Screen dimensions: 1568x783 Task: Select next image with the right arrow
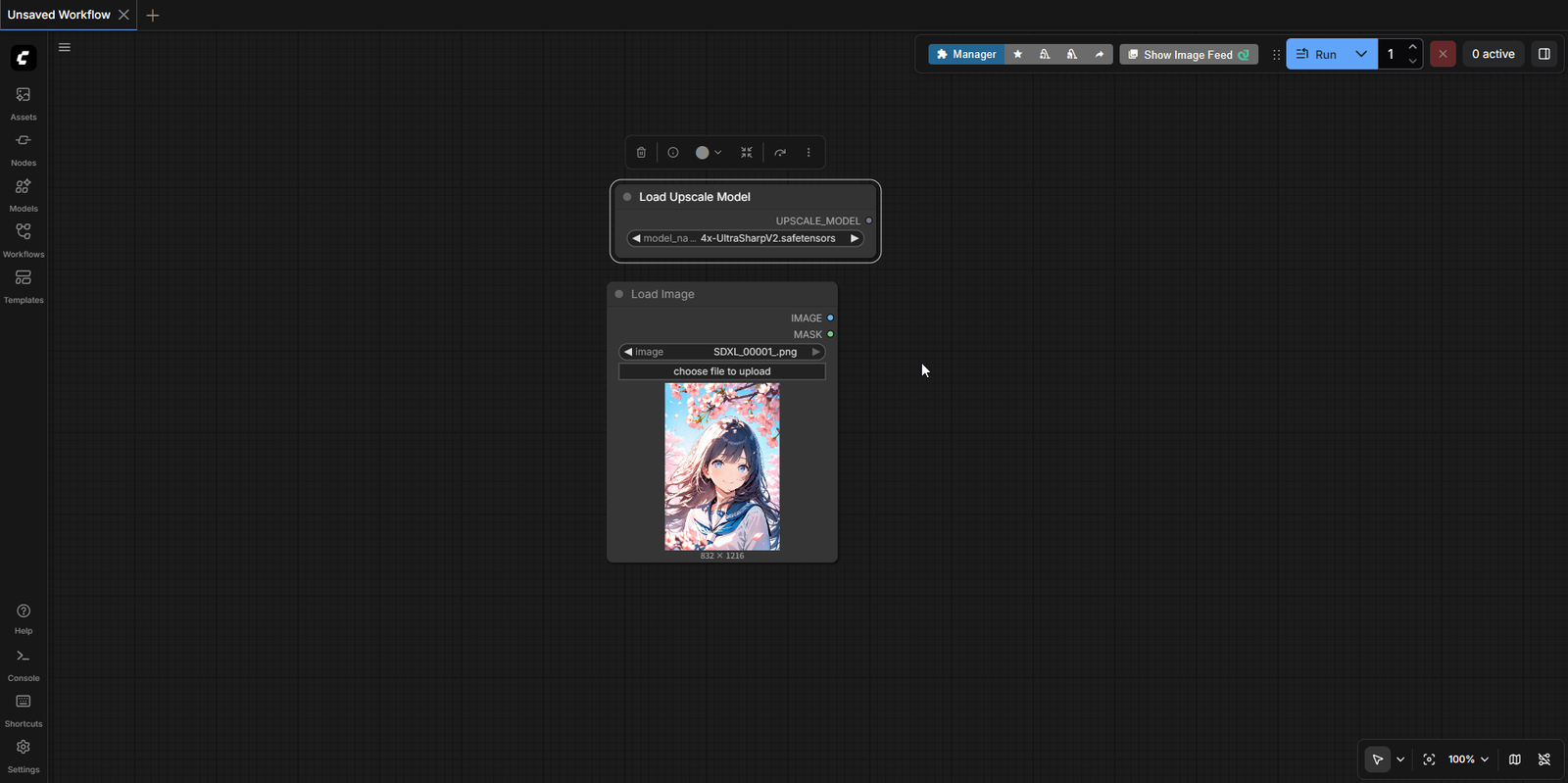(x=816, y=352)
